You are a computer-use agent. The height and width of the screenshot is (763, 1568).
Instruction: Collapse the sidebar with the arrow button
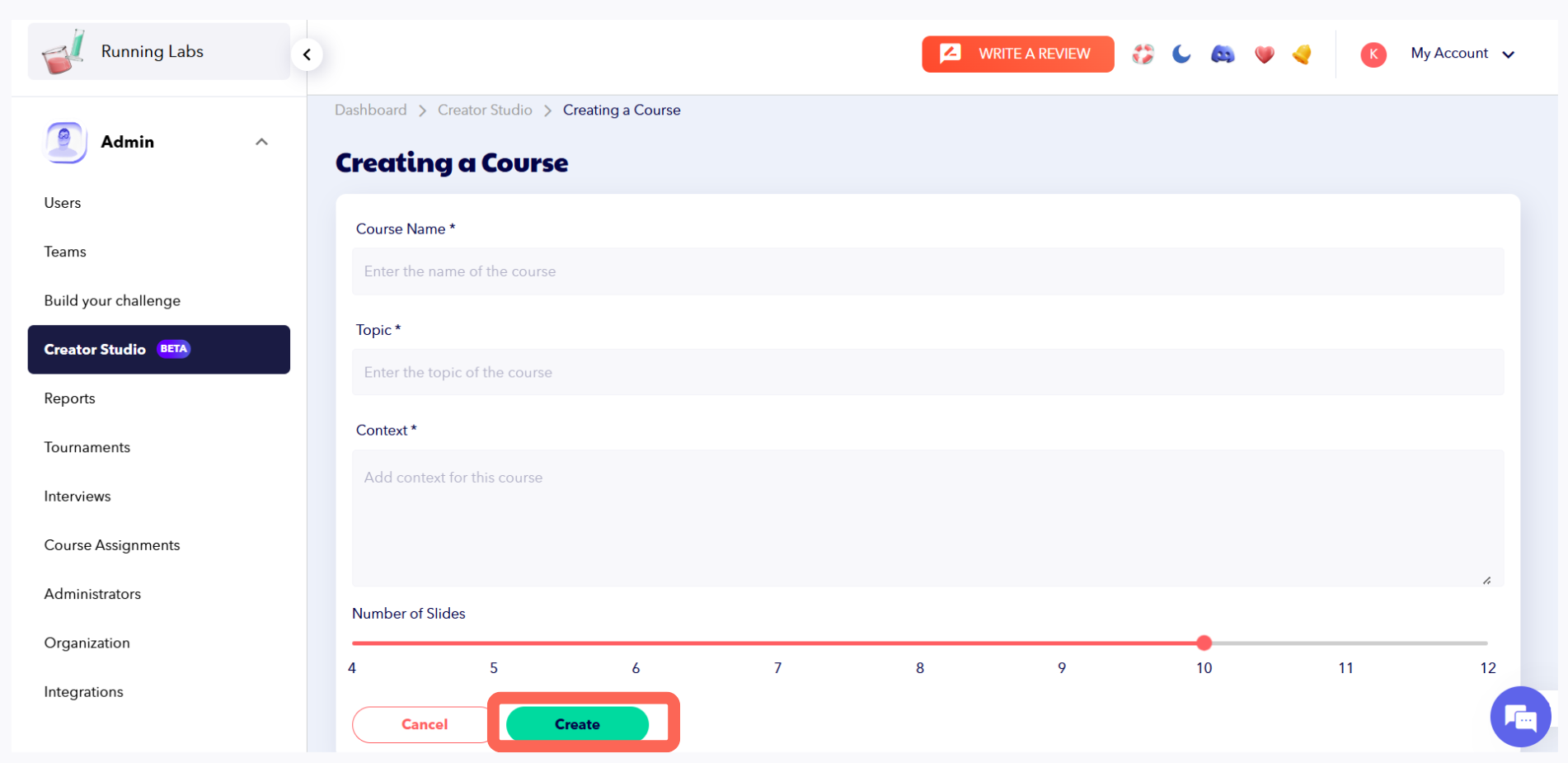click(307, 54)
